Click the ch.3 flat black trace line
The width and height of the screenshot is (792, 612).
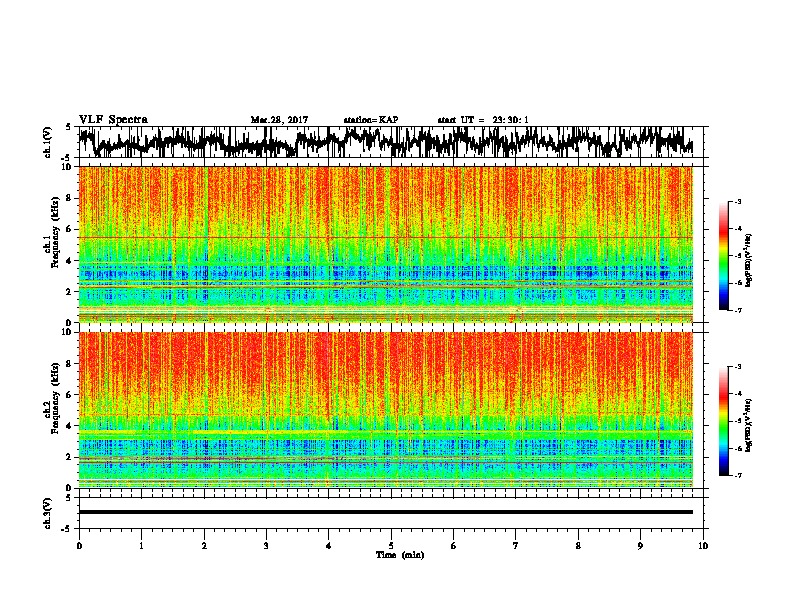(386, 512)
